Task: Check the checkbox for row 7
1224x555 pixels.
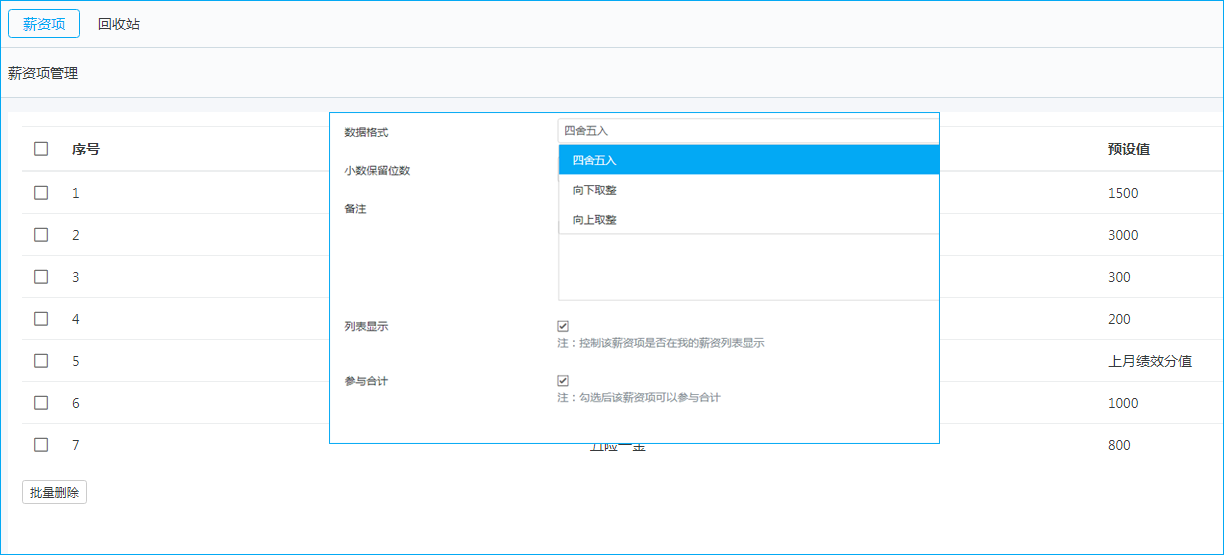Action: (41, 445)
